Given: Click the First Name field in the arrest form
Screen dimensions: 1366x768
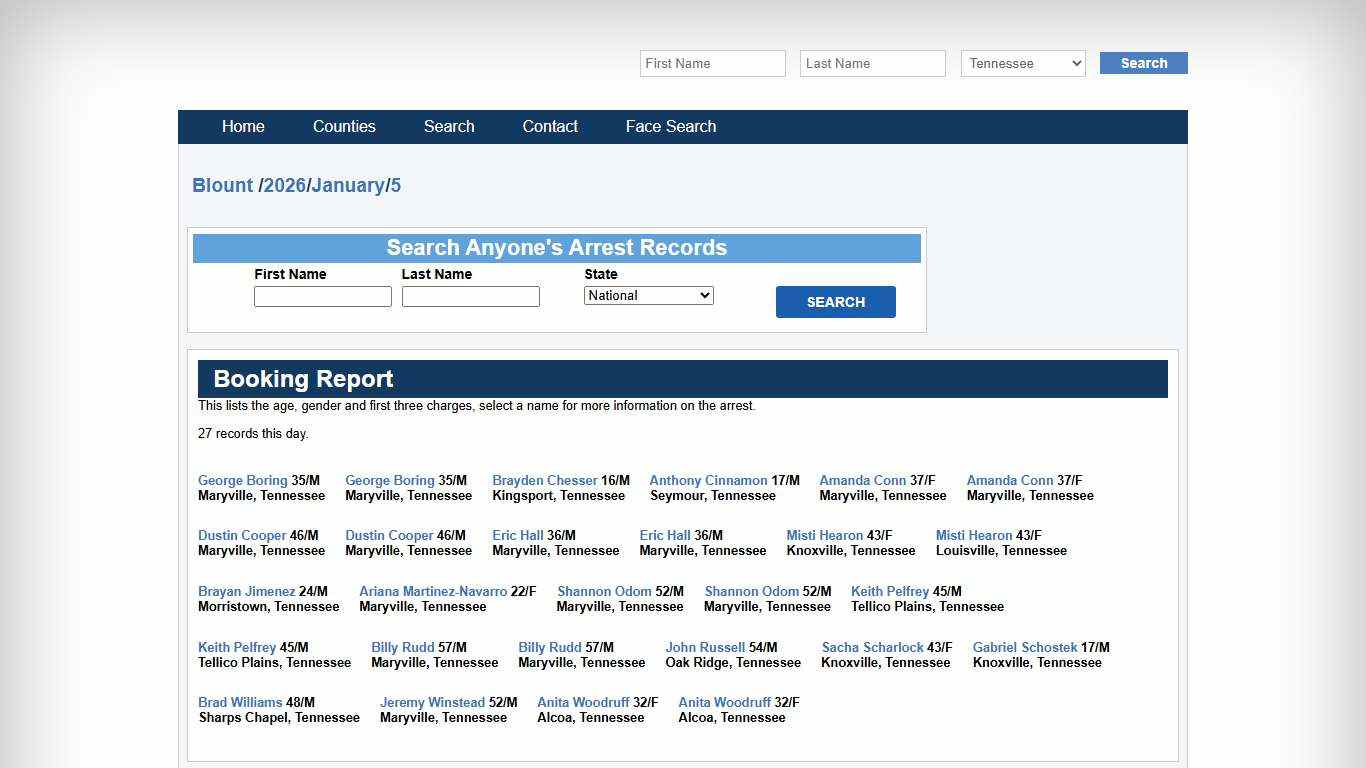Looking at the screenshot, I should 322,296.
